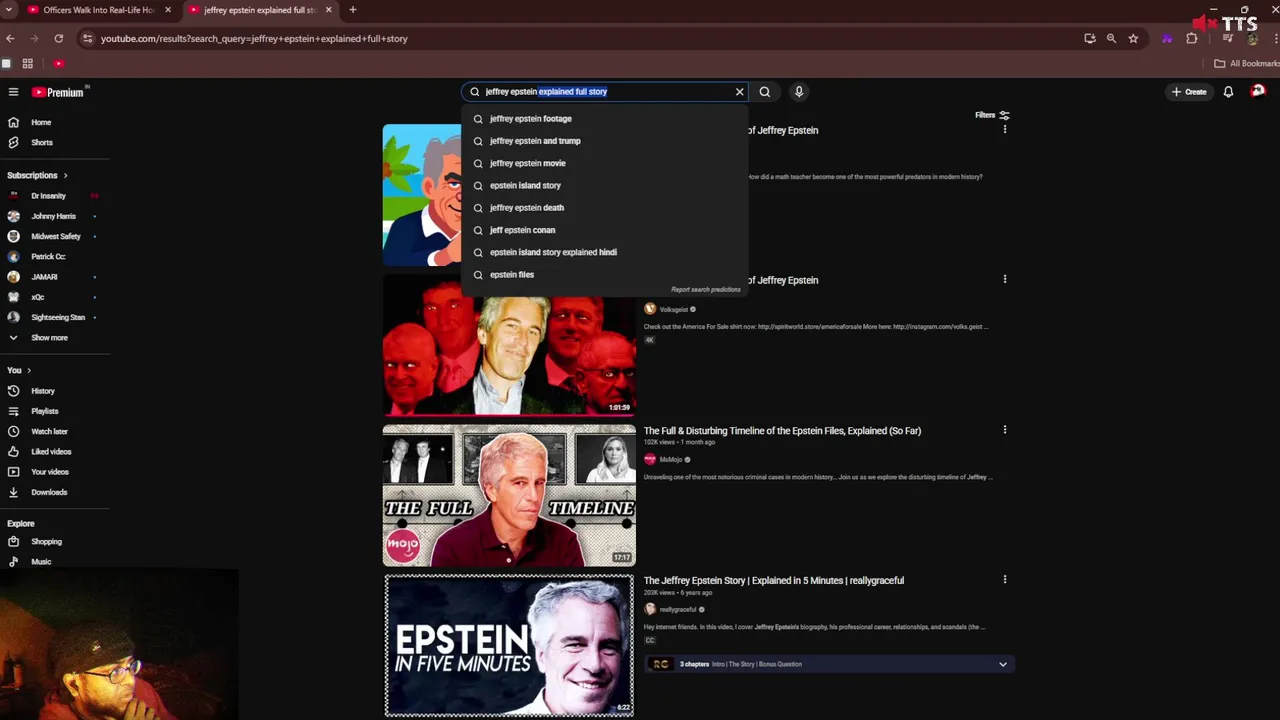Open The Full & Disturbing Timeline video title
1280x720 pixels.
click(782, 431)
